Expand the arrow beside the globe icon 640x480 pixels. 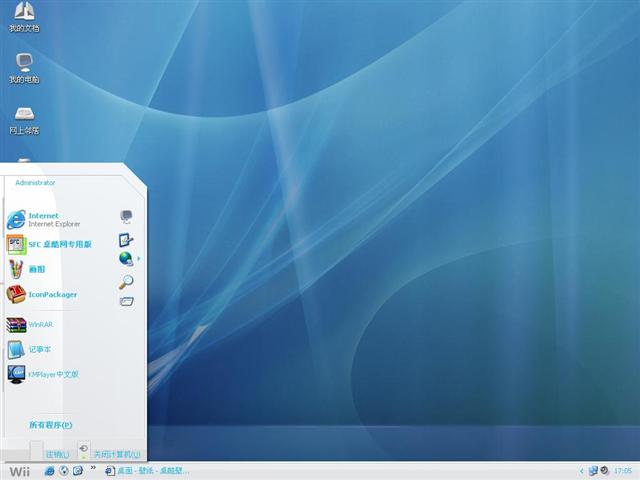[x=139, y=259]
